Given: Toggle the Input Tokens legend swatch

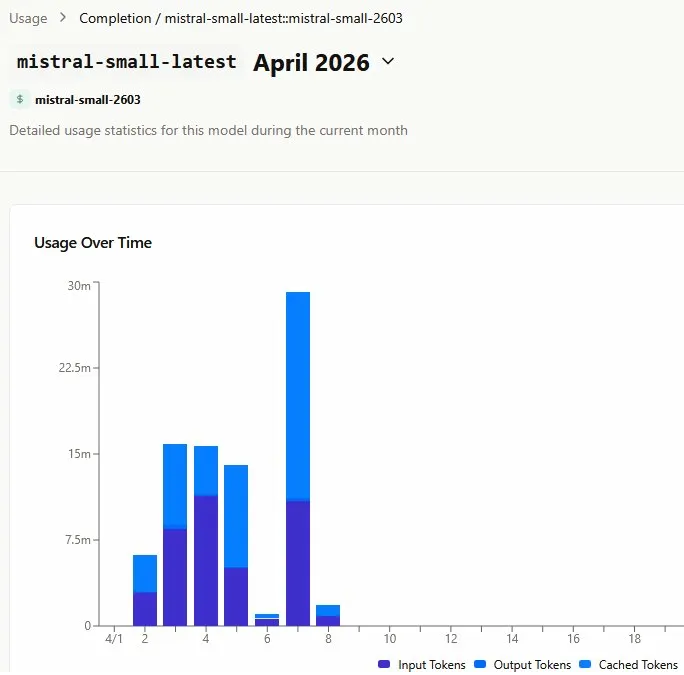Looking at the screenshot, I should pyautogui.click(x=384, y=664).
